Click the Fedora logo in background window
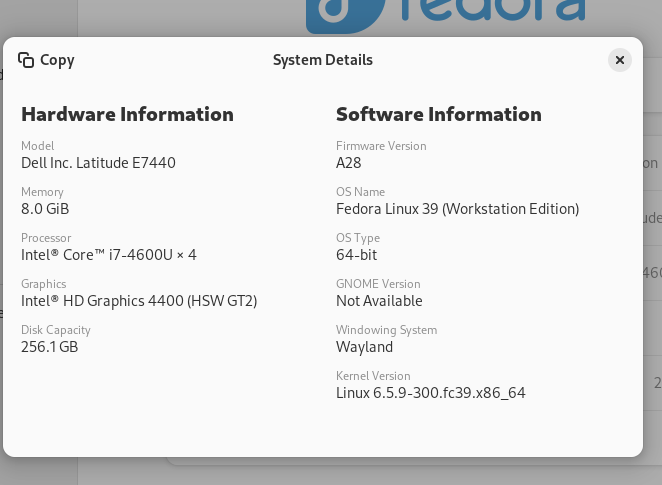 pyautogui.click(x=445, y=15)
